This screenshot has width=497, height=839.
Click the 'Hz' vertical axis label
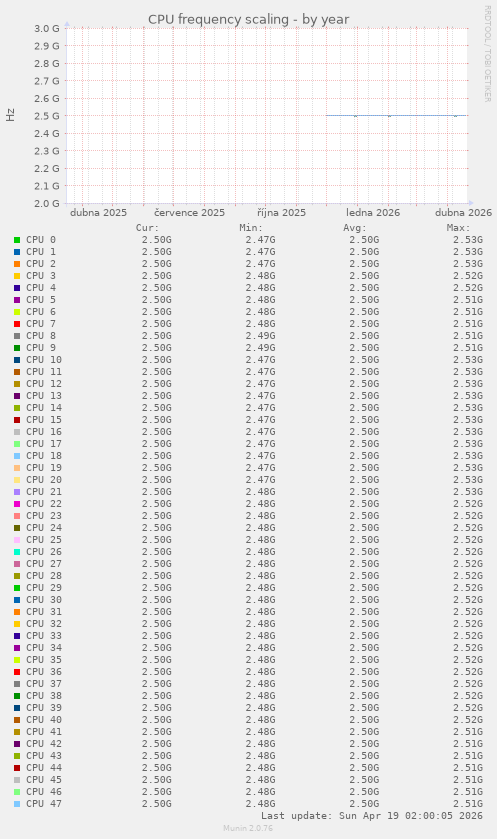pos(11,115)
